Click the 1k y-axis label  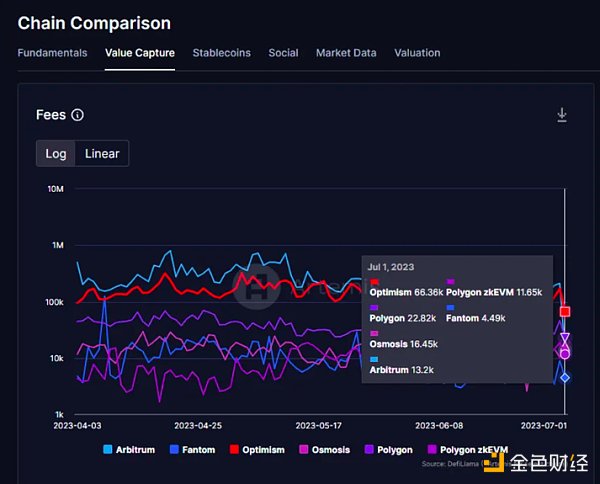(59, 414)
